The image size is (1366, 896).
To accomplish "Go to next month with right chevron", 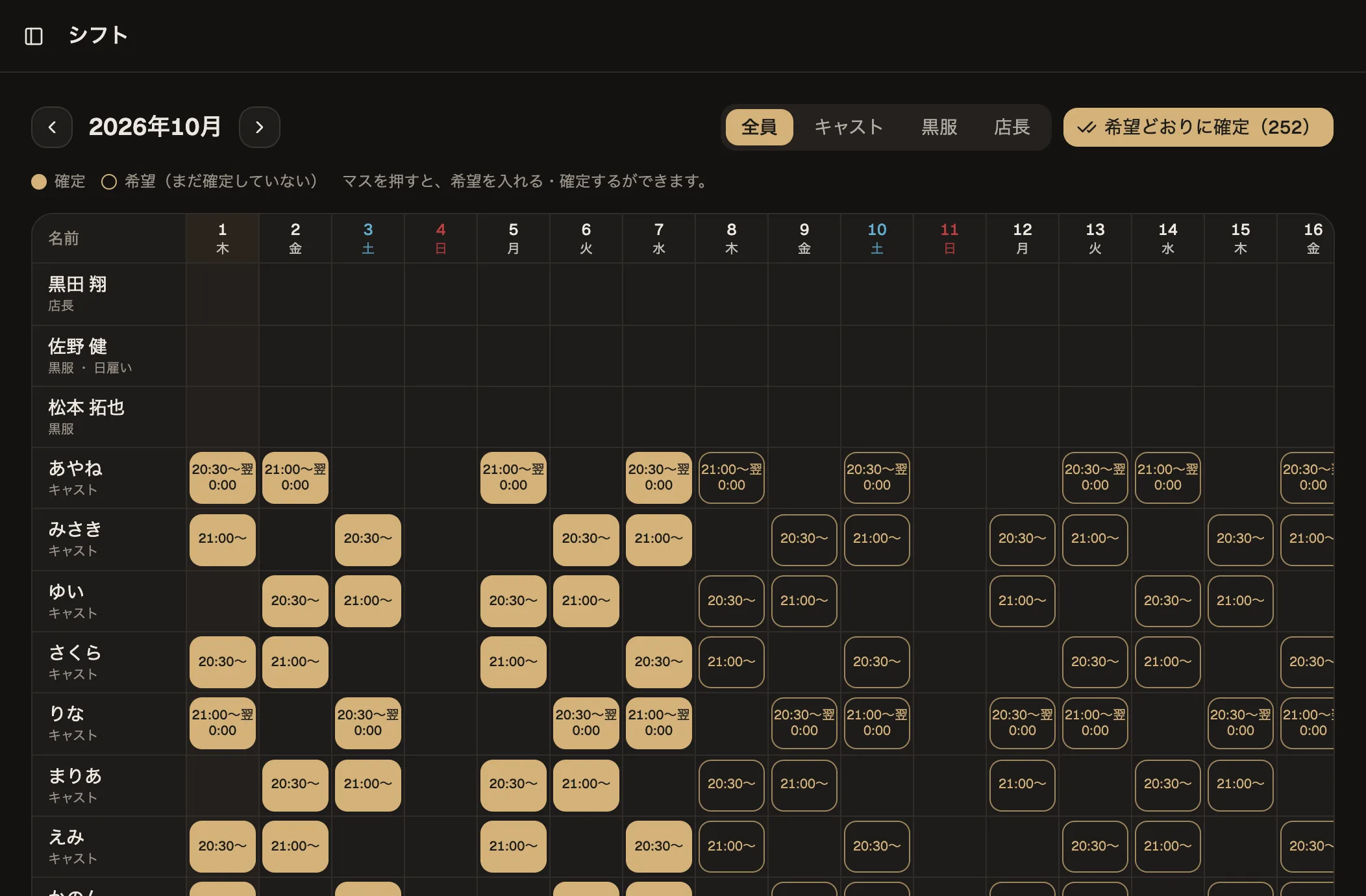I will tap(260, 127).
